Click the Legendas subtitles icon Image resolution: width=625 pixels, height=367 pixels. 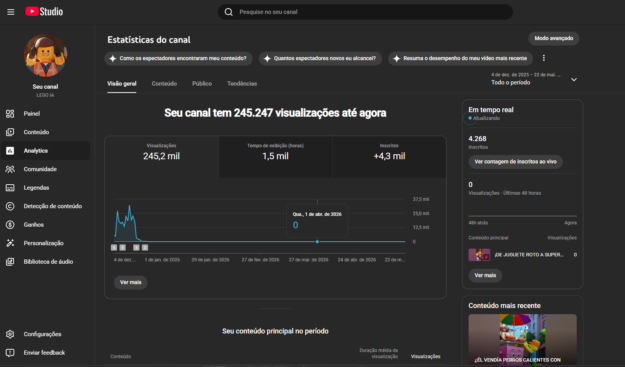(10, 188)
